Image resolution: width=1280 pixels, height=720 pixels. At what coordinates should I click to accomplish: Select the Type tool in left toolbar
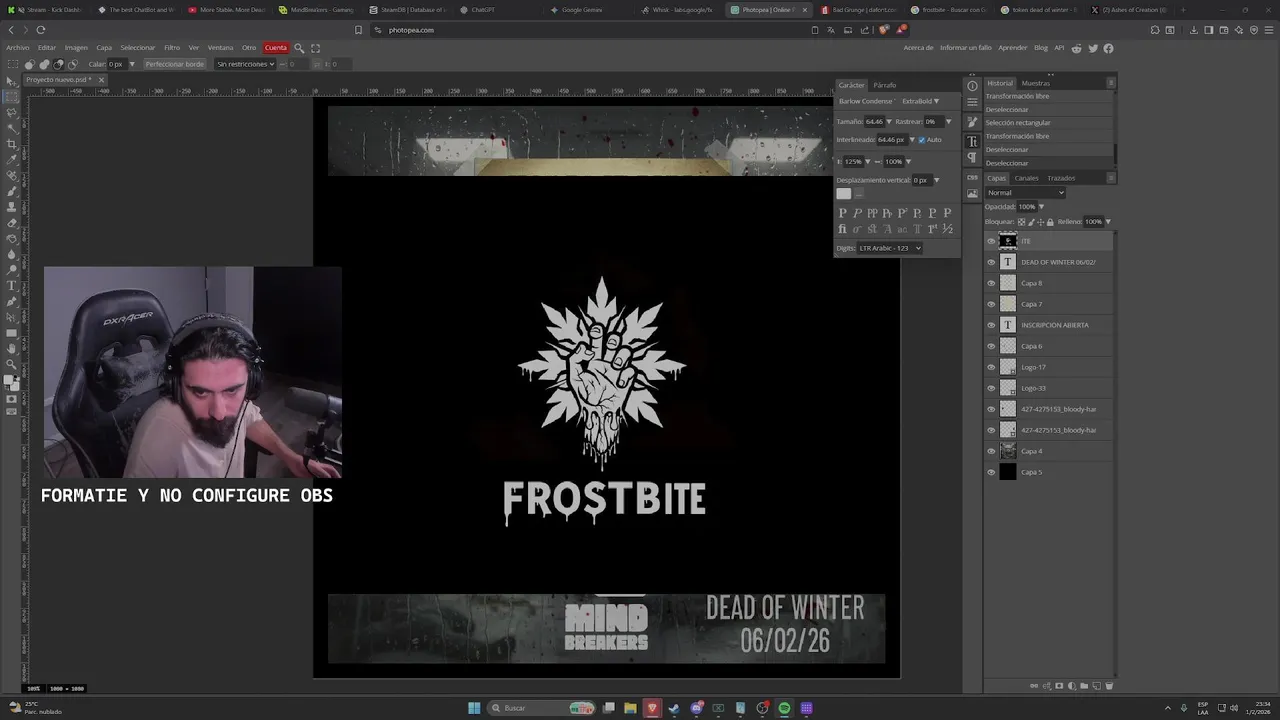point(12,285)
